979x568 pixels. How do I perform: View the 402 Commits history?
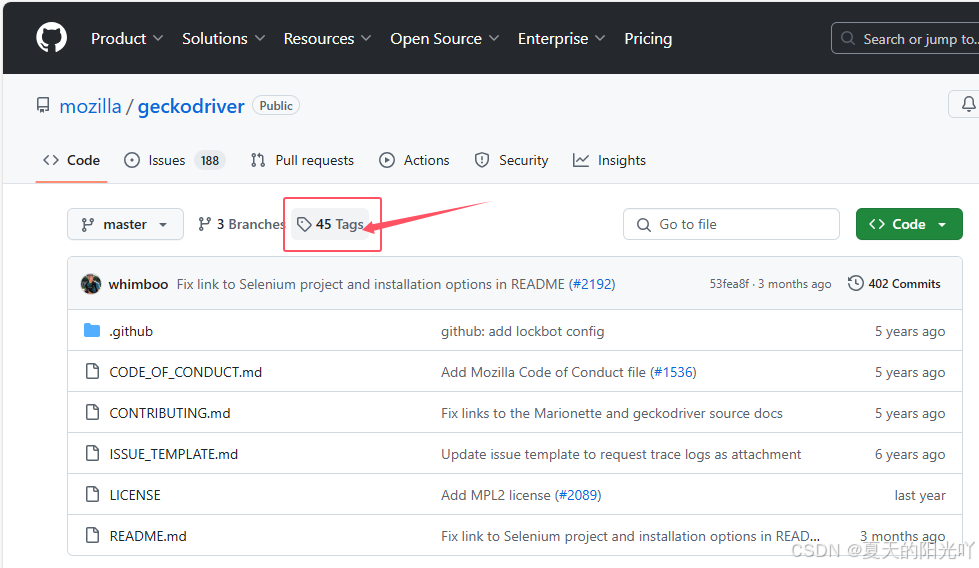coord(894,284)
